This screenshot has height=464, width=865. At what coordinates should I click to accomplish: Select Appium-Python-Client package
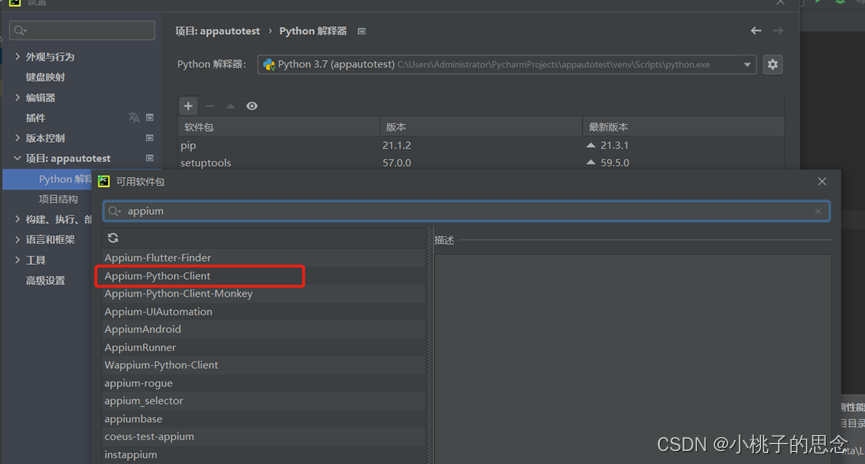pos(263,276)
